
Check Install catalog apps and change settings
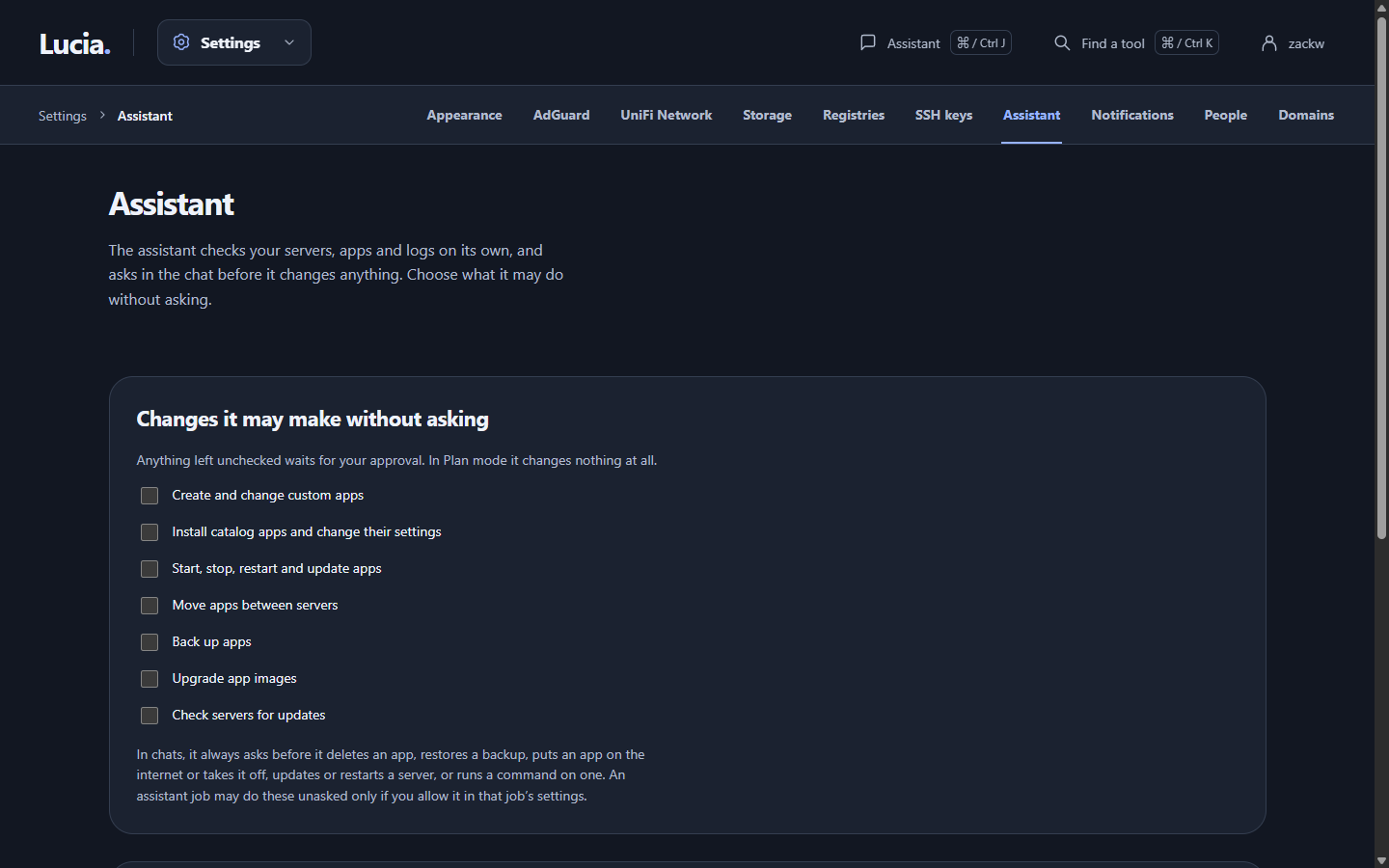pos(150,532)
